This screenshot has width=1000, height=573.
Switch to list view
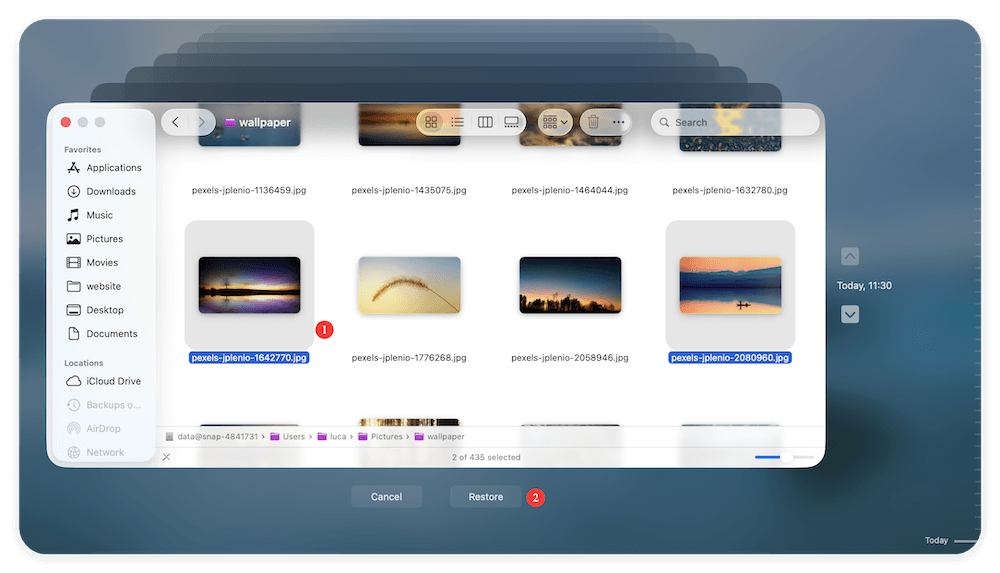457,122
